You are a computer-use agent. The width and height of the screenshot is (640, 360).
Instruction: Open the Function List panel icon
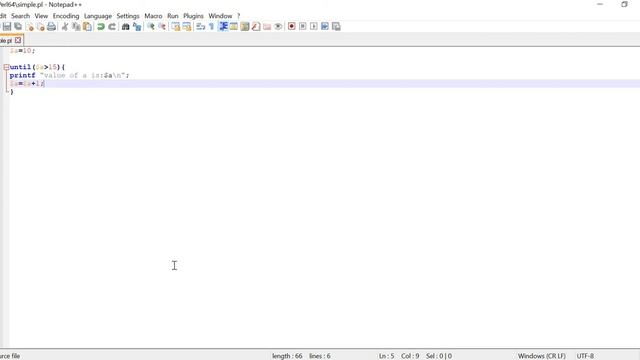click(256, 27)
